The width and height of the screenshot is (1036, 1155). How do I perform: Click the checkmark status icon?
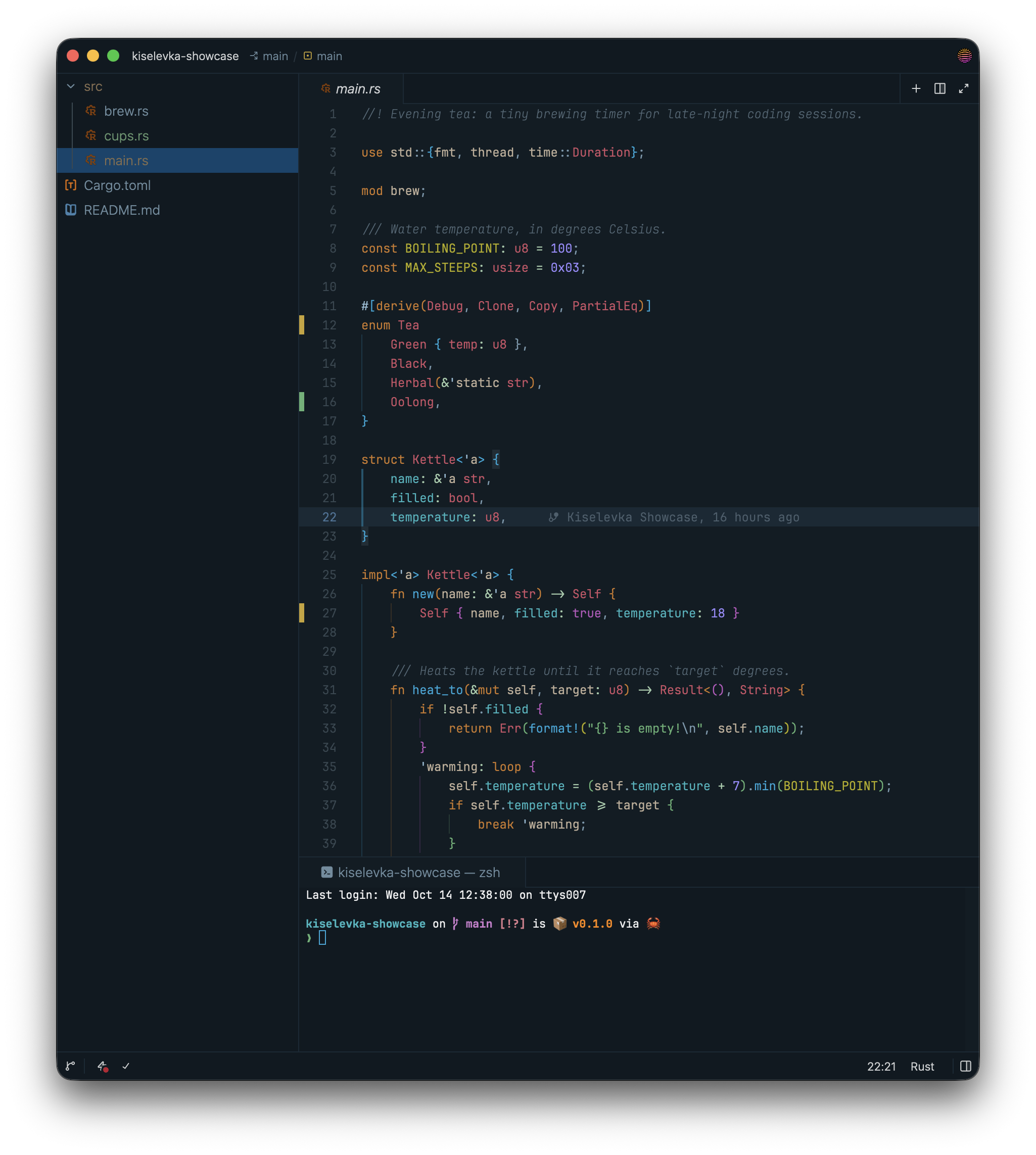126,1066
